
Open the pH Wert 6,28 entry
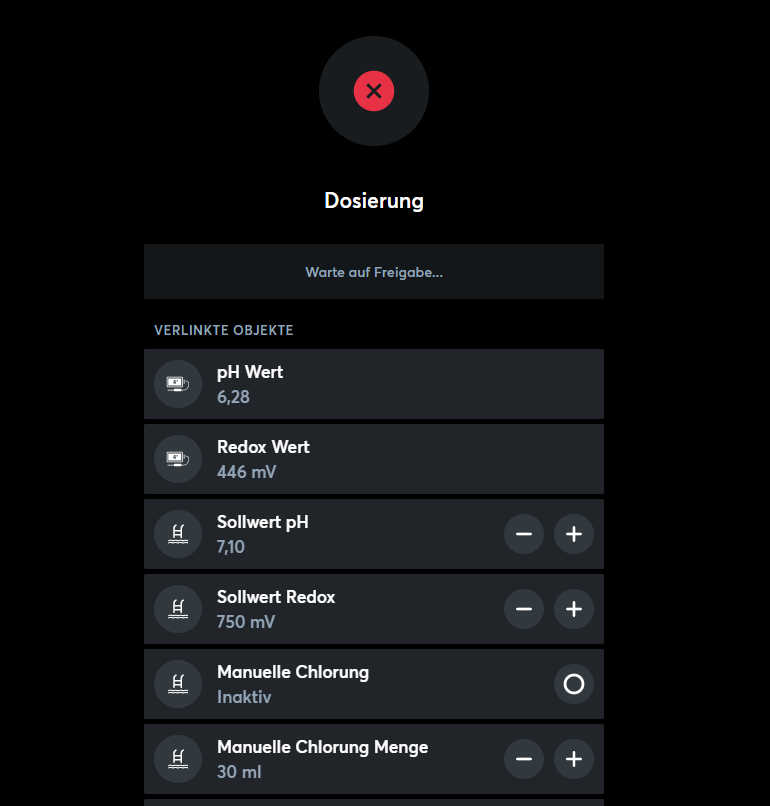pos(374,384)
